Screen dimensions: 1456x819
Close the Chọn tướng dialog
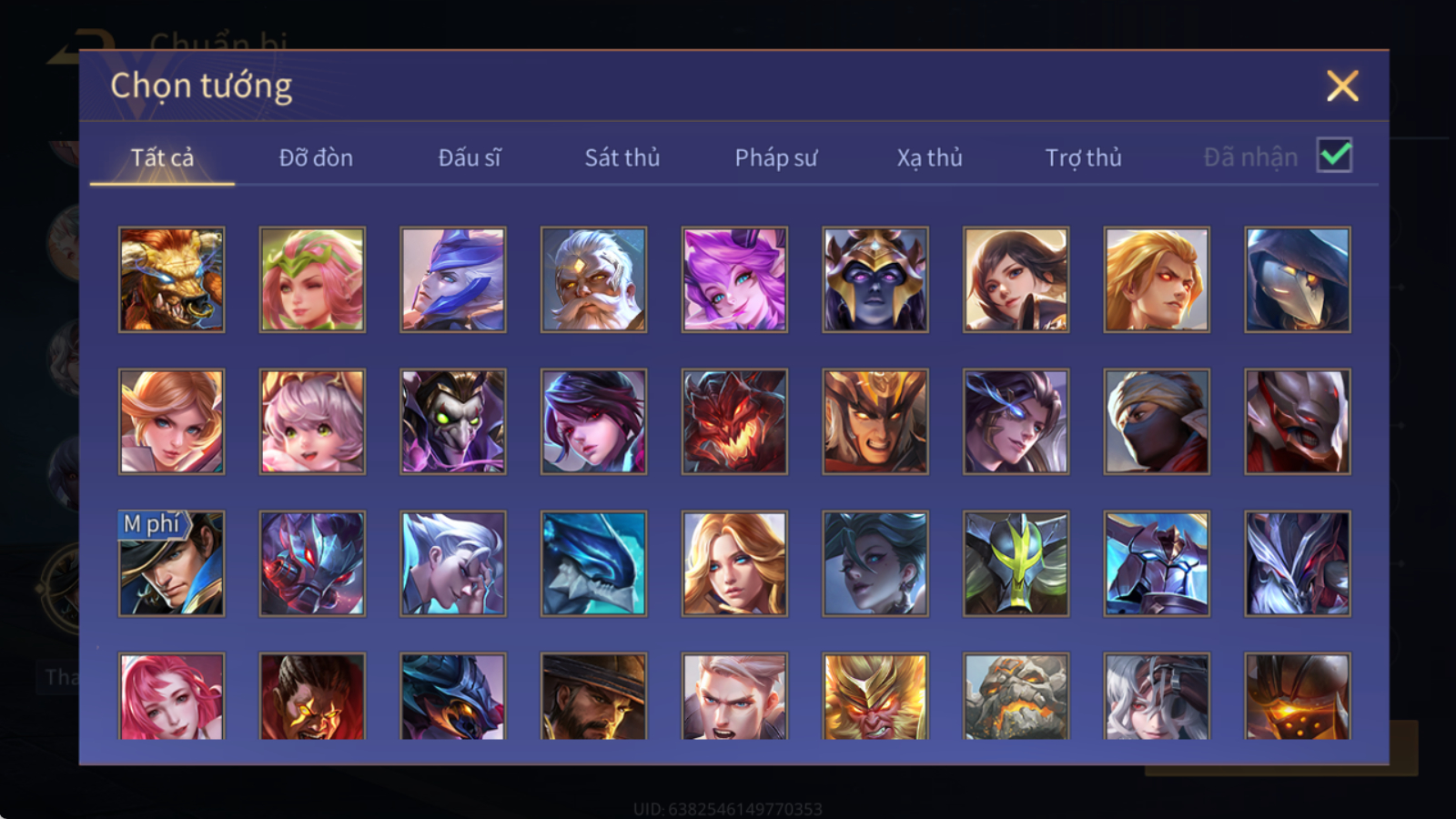(x=1342, y=86)
